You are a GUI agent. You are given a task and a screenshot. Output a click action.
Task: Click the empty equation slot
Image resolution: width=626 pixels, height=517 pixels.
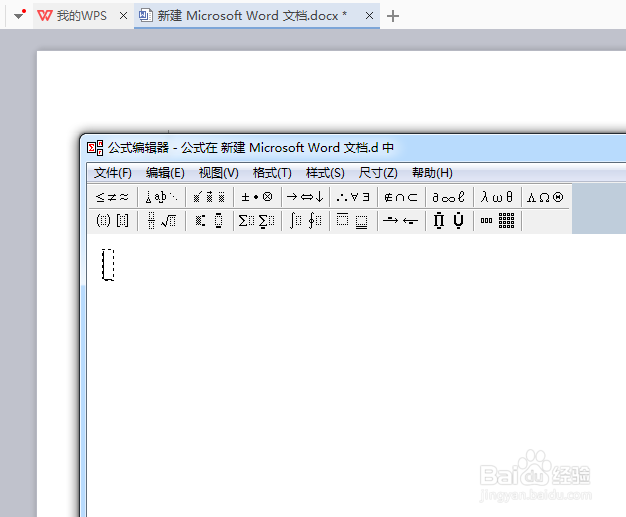pos(108,265)
